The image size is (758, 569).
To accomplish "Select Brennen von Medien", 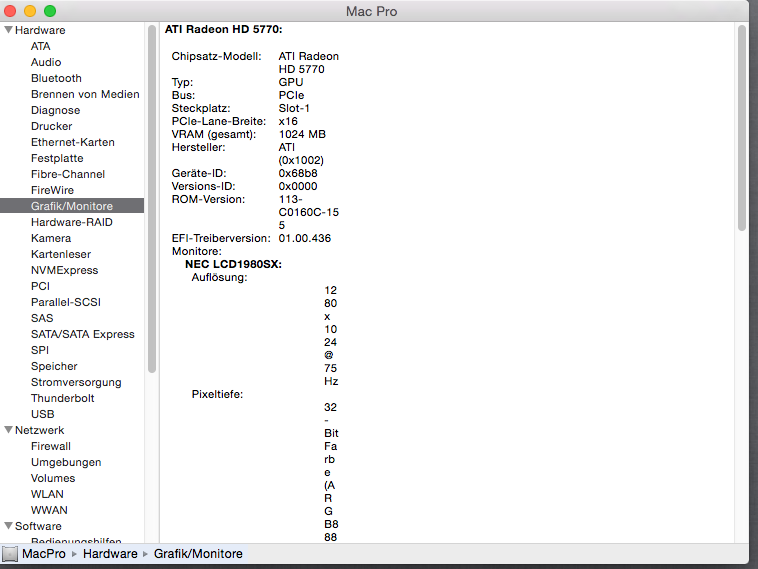I will coord(85,94).
